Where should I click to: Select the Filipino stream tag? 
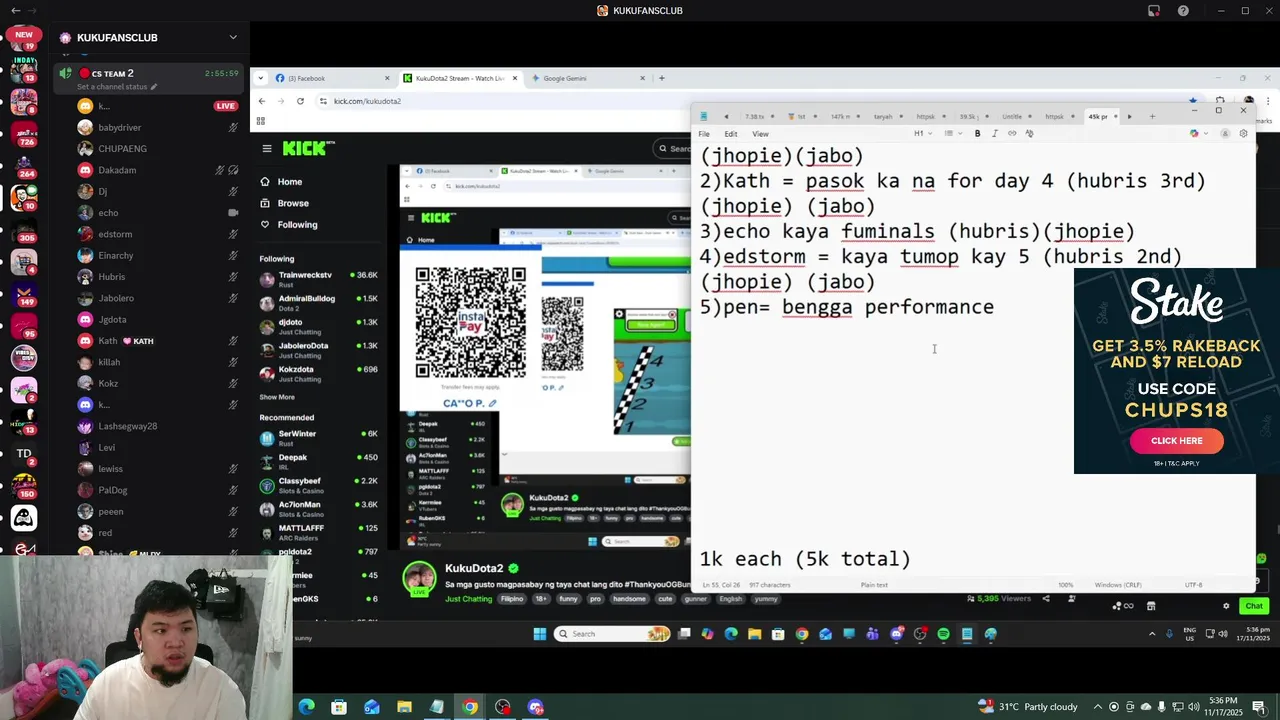tap(512, 599)
